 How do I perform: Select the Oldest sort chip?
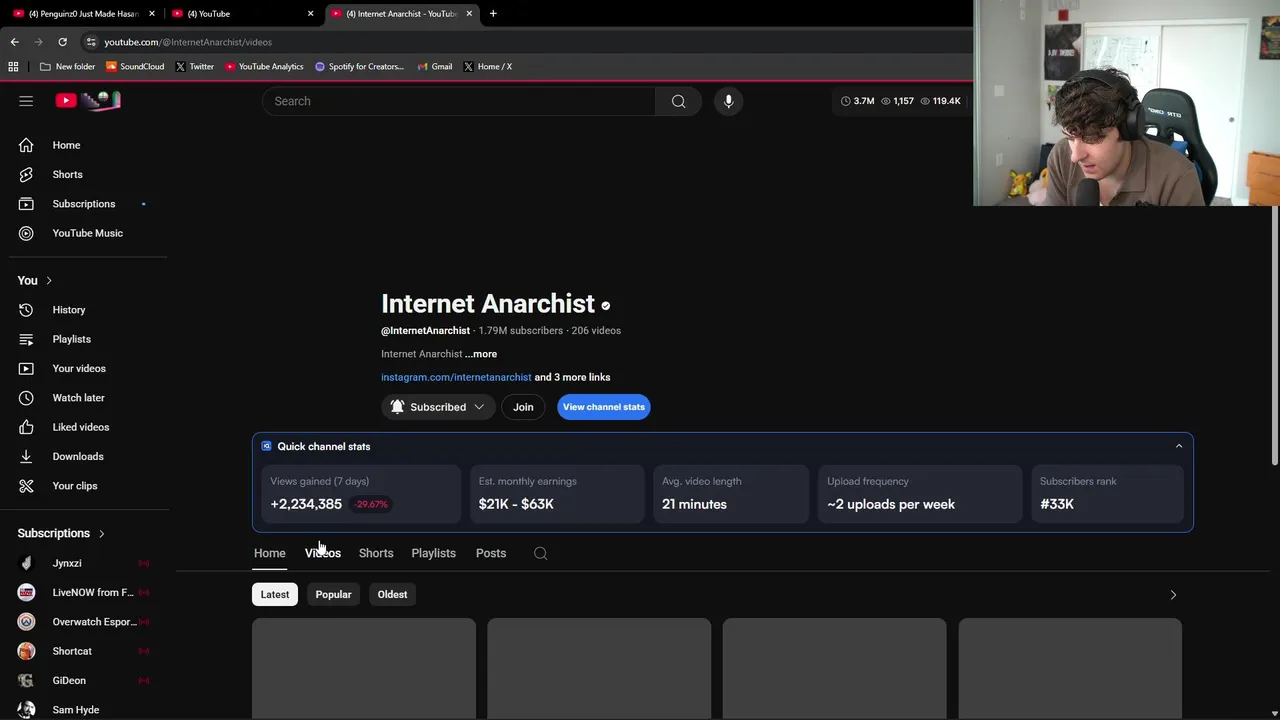pos(392,594)
